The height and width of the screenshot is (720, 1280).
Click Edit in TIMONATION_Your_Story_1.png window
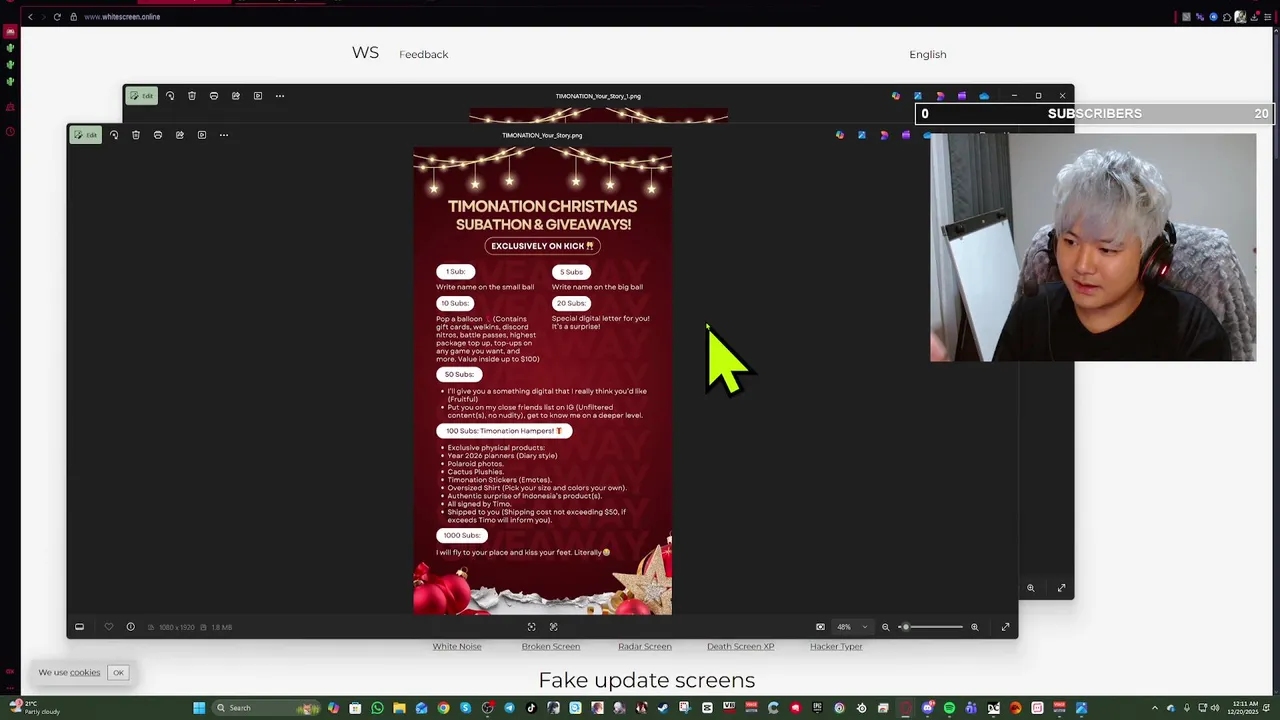141,96
